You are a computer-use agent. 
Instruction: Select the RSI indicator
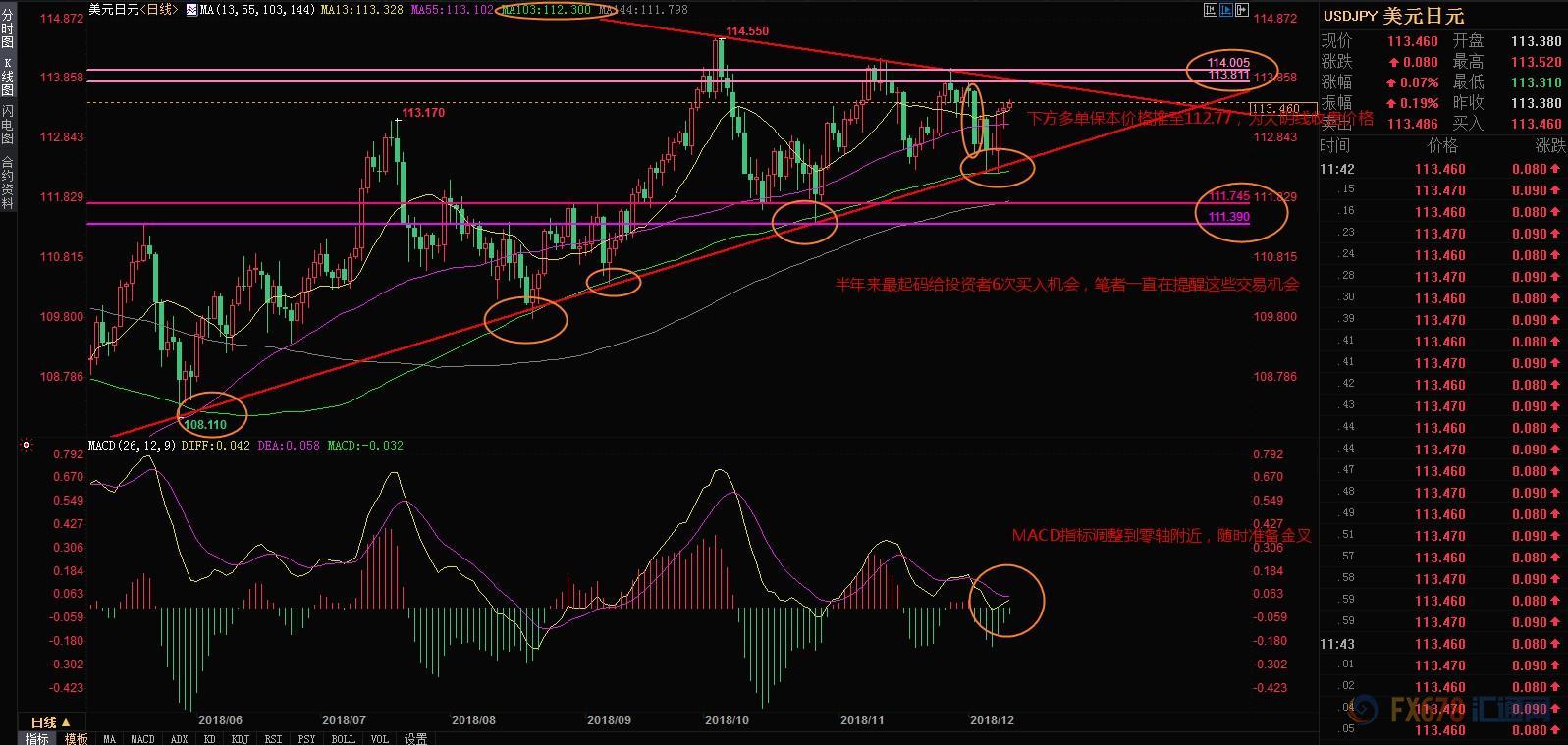point(273,738)
